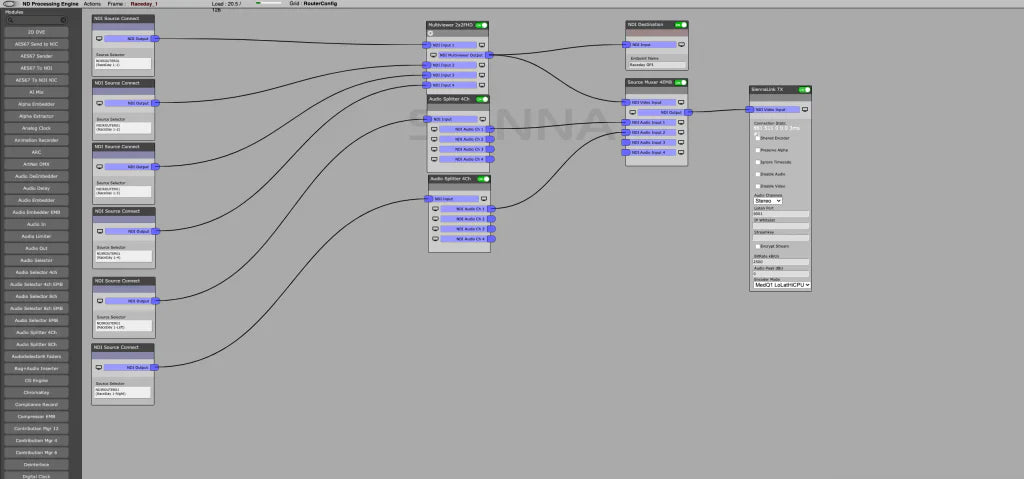Add a 2D DVE module
The width and height of the screenshot is (1024, 479).
pyautogui.click(x=36, y=31)
